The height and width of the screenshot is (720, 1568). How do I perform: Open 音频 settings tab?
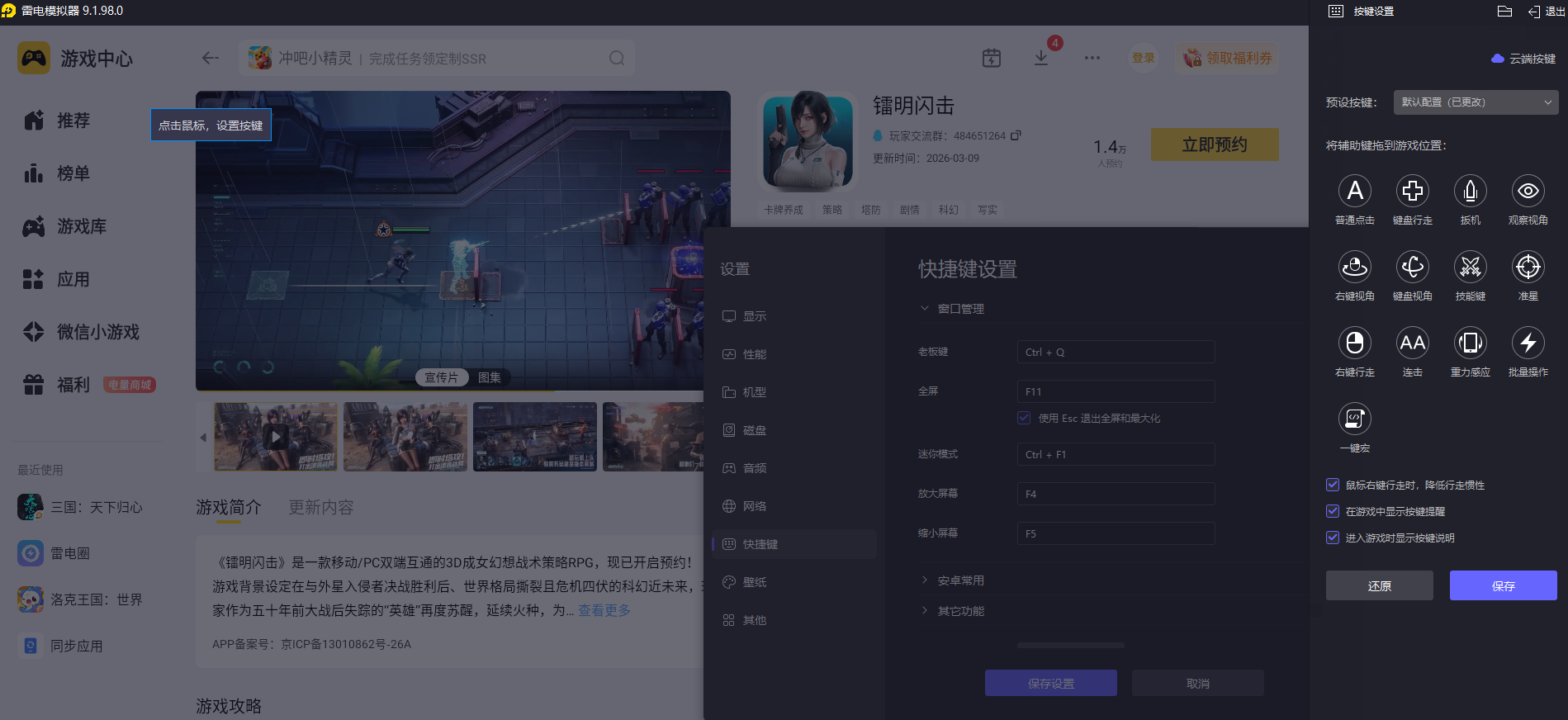[794, 468]
